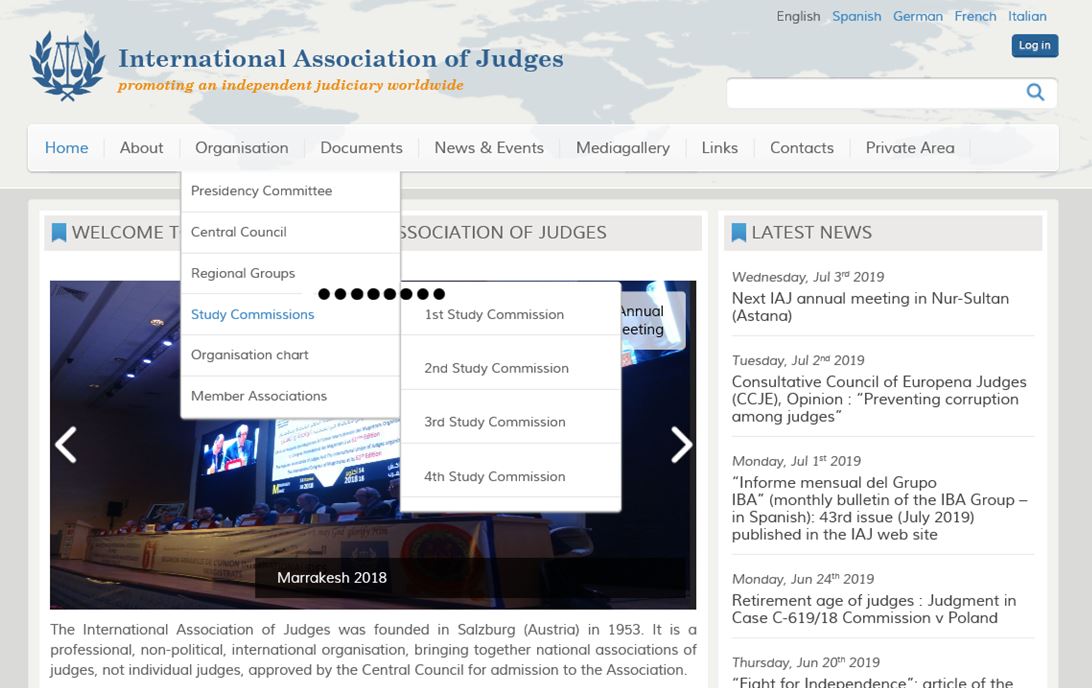Switch language to Italian
This screenshot has height=688, width=1092.
tap(1027, 16)
